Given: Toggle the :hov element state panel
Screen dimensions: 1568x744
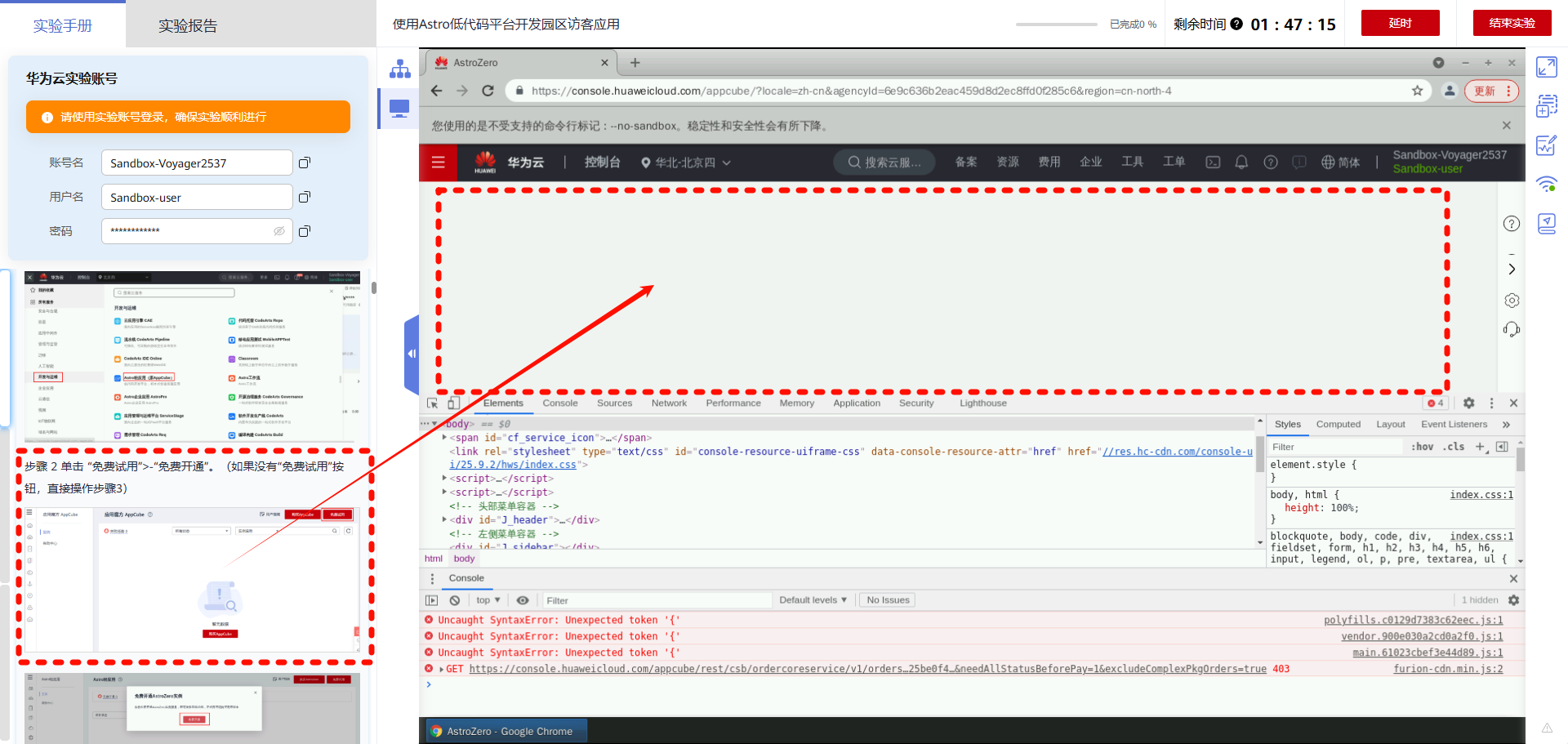Looking at the screenshot, I should coord(1423,447).
